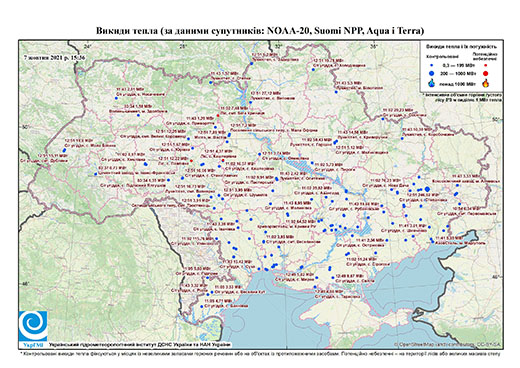
Task: Select the largest blue heat marker in eastern Ukraine
Action: [427, 189]
